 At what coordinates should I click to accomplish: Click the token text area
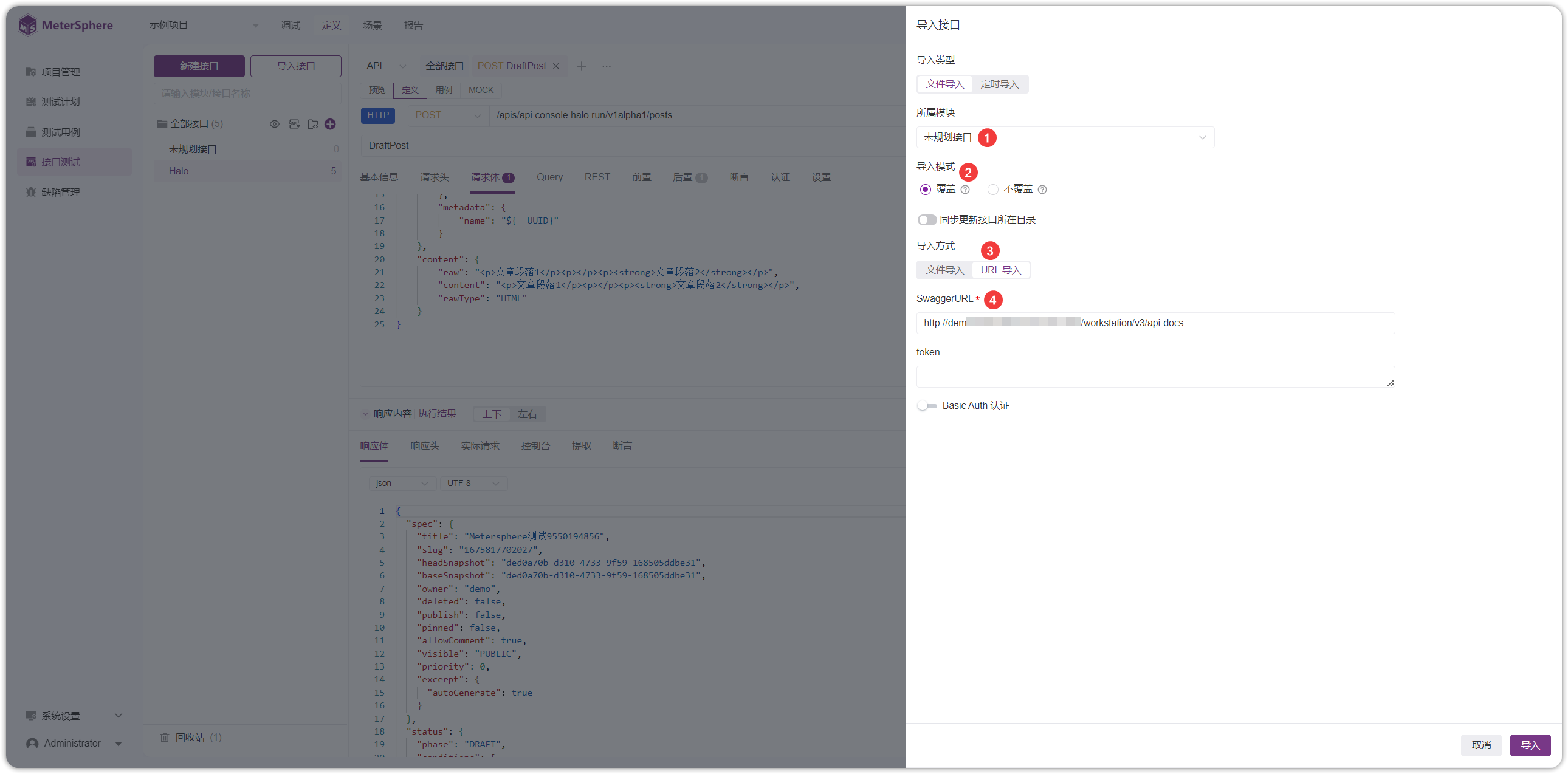(x=1155, y=377)
